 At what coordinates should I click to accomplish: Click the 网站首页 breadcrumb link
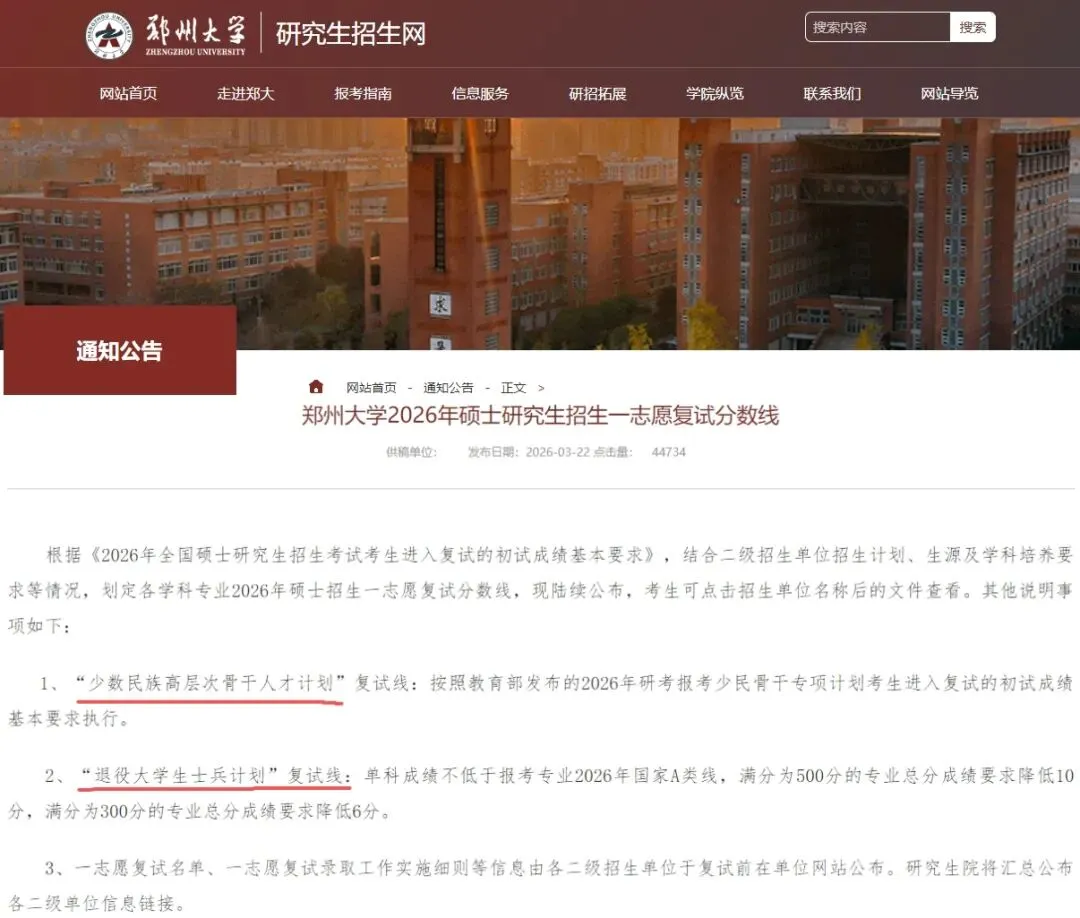click(x=371, y=388)
